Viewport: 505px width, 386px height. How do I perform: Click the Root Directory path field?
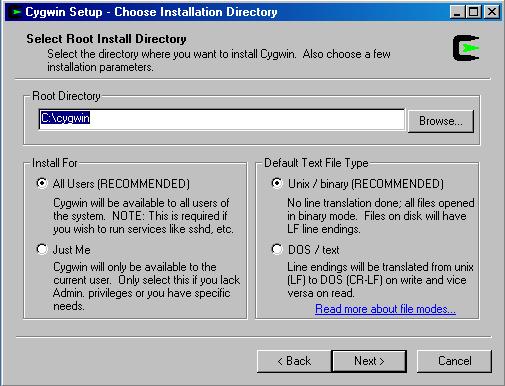[x=222, y=119]
